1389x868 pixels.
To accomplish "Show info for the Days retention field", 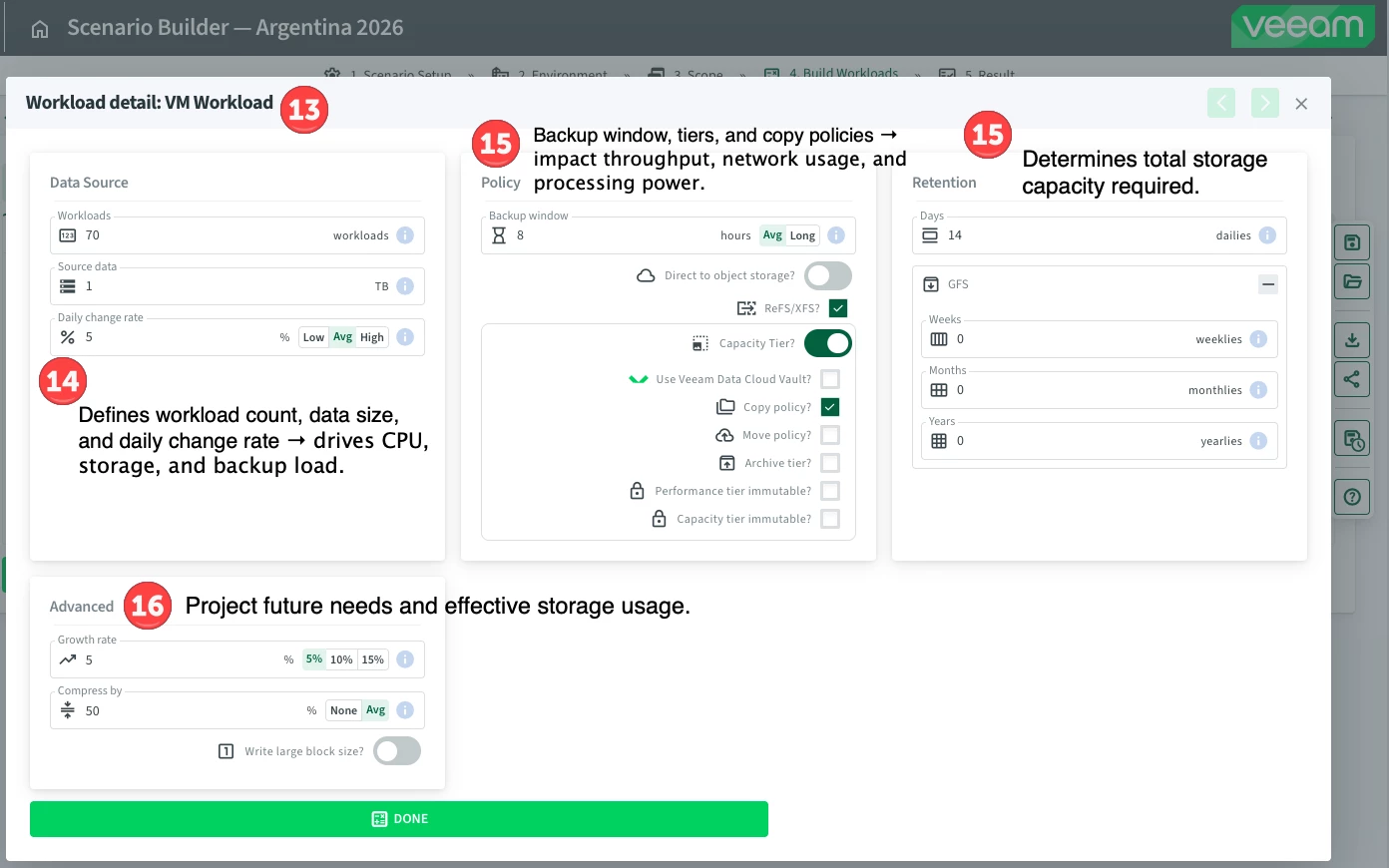I will (1267, 235).
